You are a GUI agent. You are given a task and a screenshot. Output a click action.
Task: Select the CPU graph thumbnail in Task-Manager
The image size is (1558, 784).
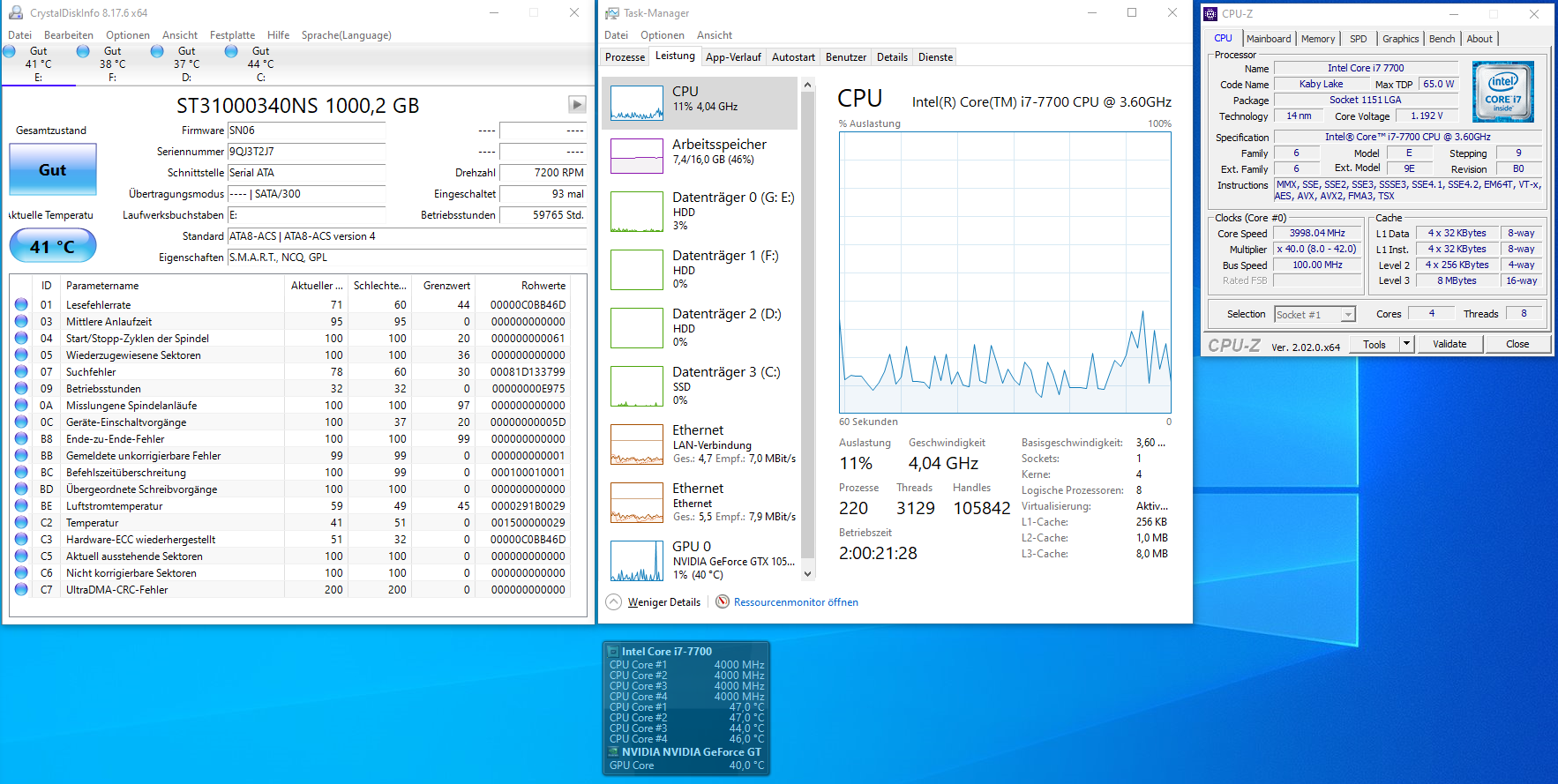pyautogui.click(x=637, y=103)
